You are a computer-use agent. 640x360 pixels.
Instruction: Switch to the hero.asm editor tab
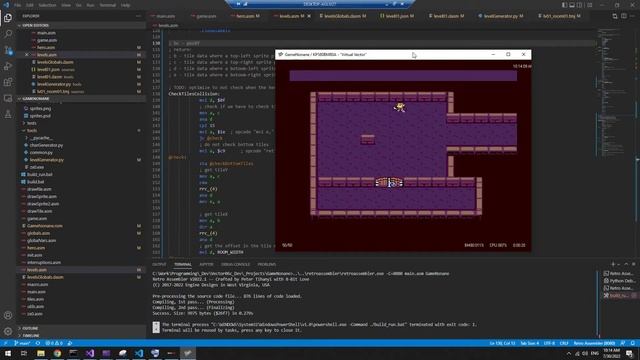(246, 16)
